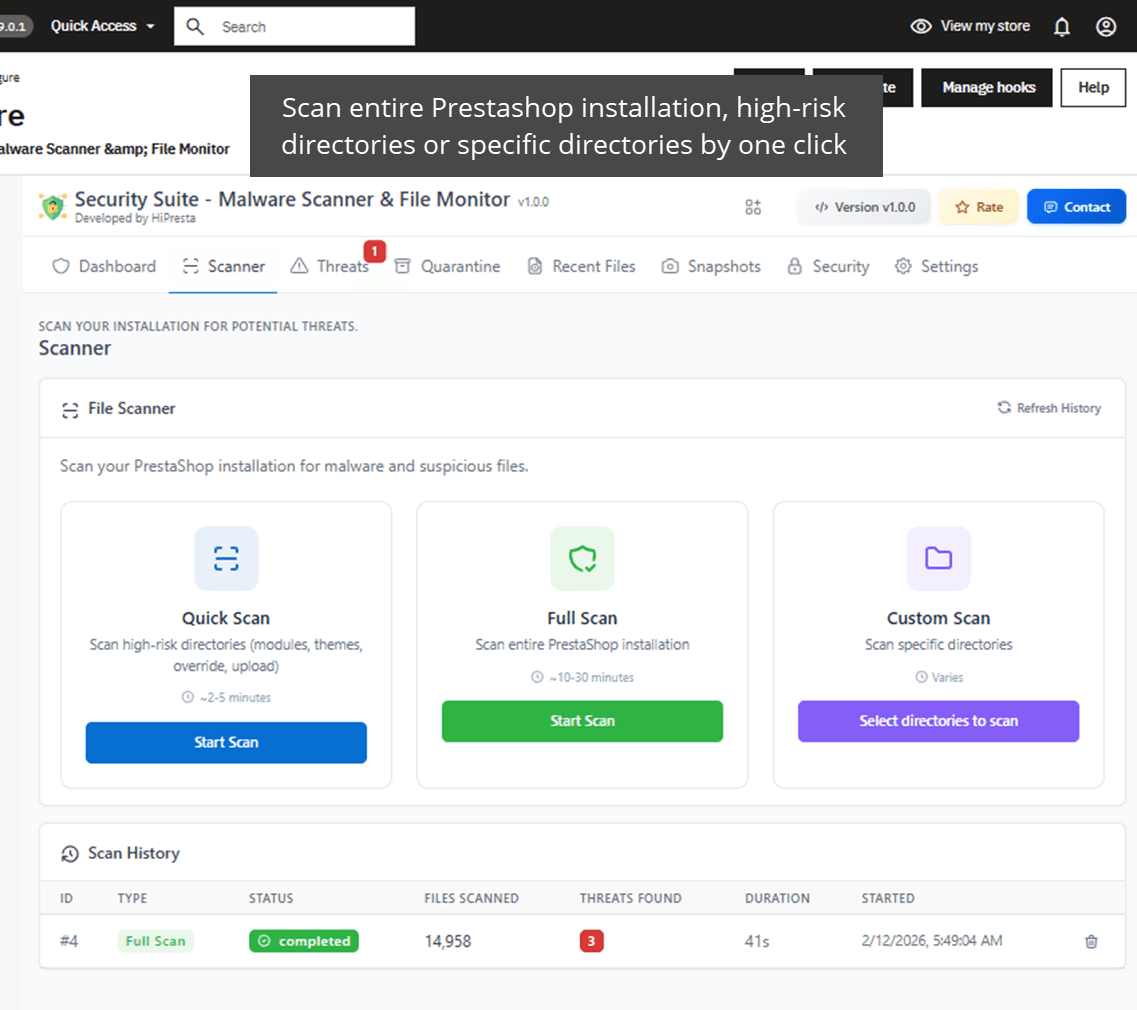Click the 14,958 files scanned value

pyautogui.click(x=448, y=941)
